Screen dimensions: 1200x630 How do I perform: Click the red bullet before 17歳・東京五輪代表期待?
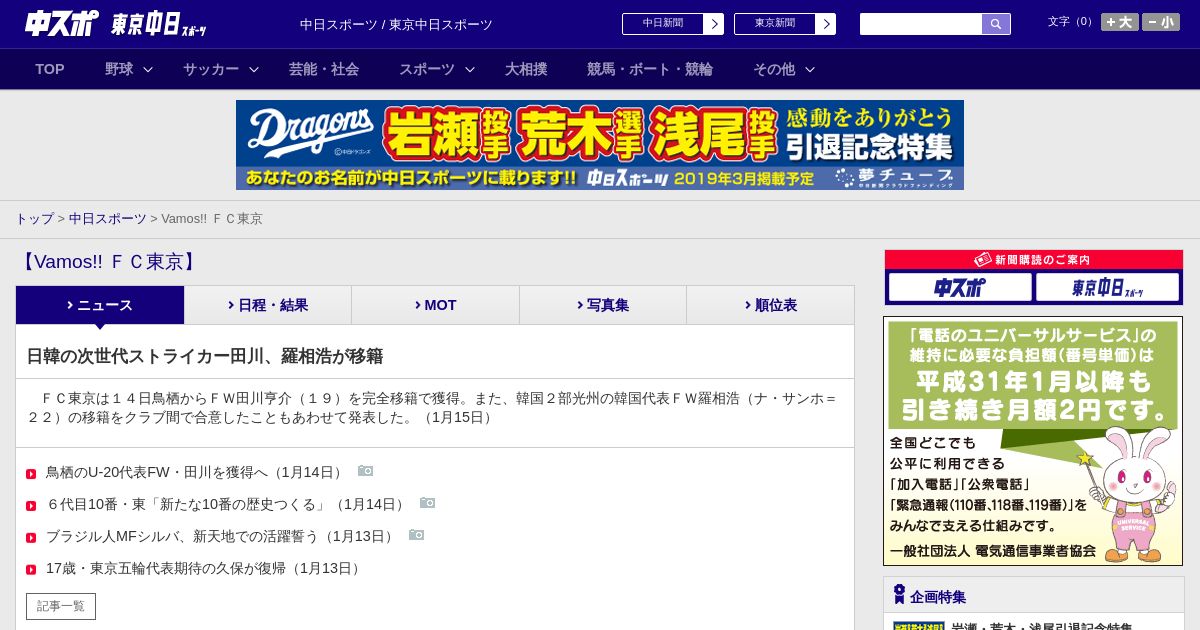(x=31, y=570)
